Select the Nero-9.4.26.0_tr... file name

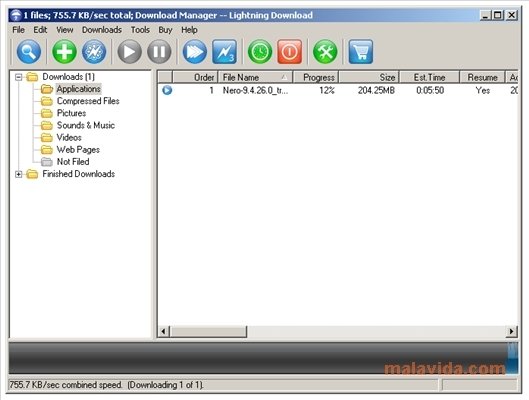255,90
